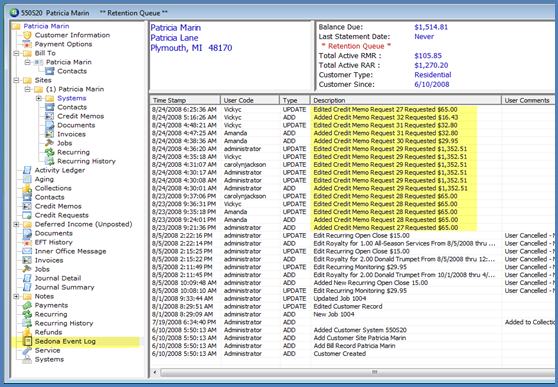Image resolution: width=558 pixels, height=387 pixels.
Task: Click the Total Active RMR value $105.85
Action: coord(428,56)
